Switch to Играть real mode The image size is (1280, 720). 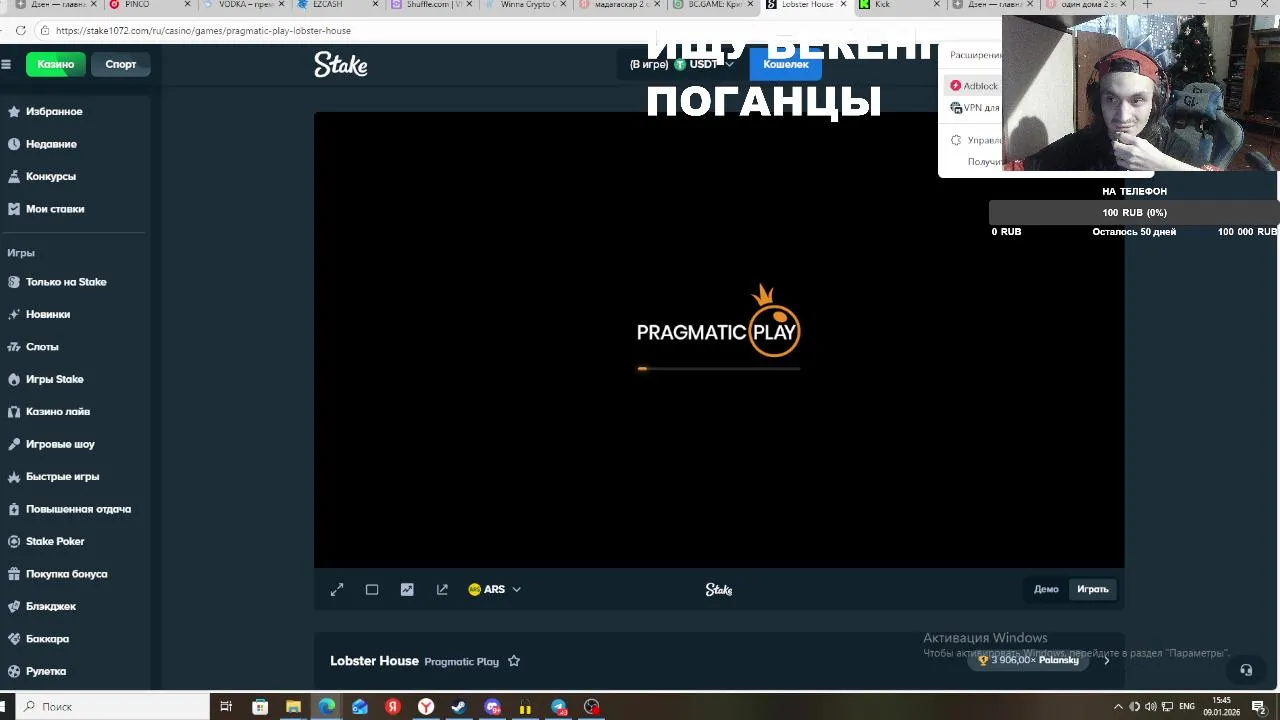click(1092, 589)
